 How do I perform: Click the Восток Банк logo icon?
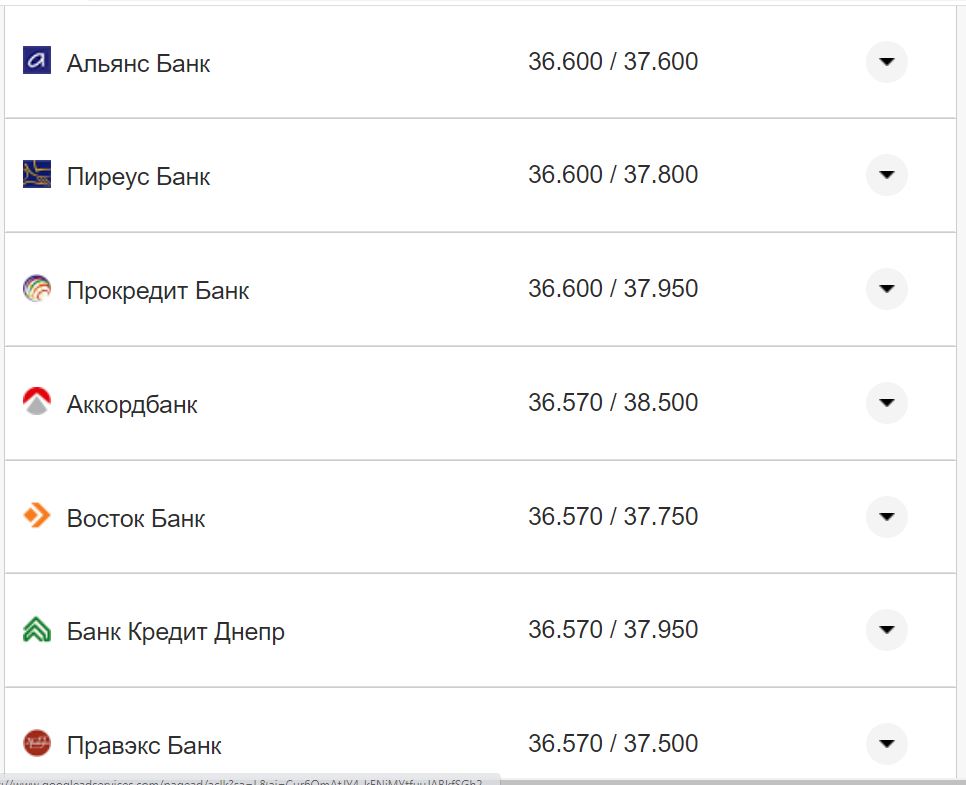(36, 516)
